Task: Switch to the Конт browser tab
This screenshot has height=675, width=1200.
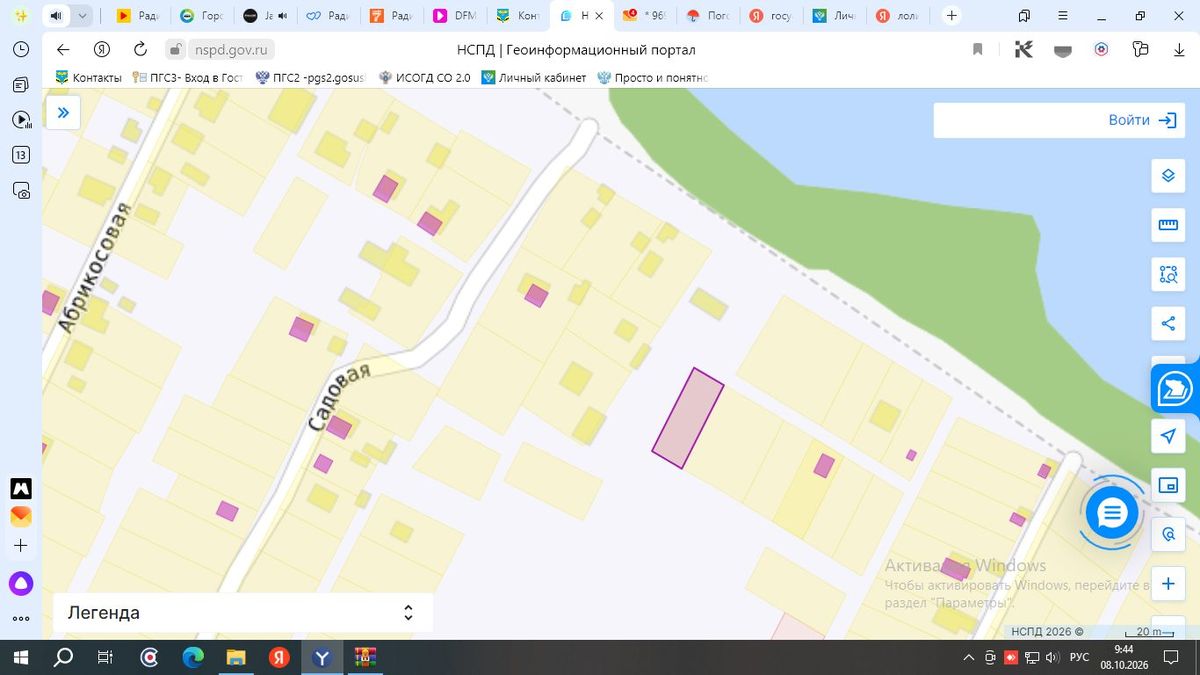Action: (518, 16)
